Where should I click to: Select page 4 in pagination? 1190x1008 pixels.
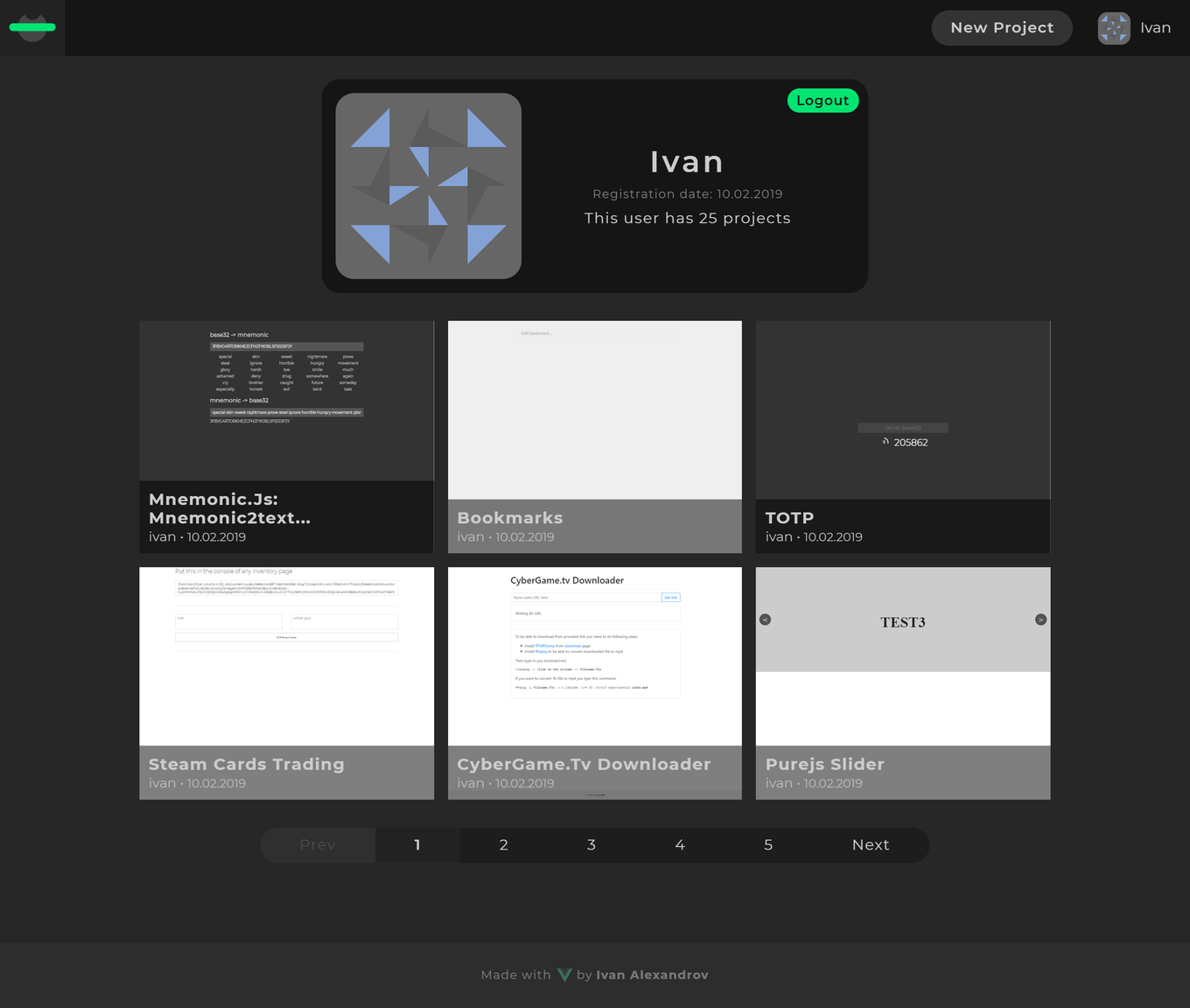(680, 845)
